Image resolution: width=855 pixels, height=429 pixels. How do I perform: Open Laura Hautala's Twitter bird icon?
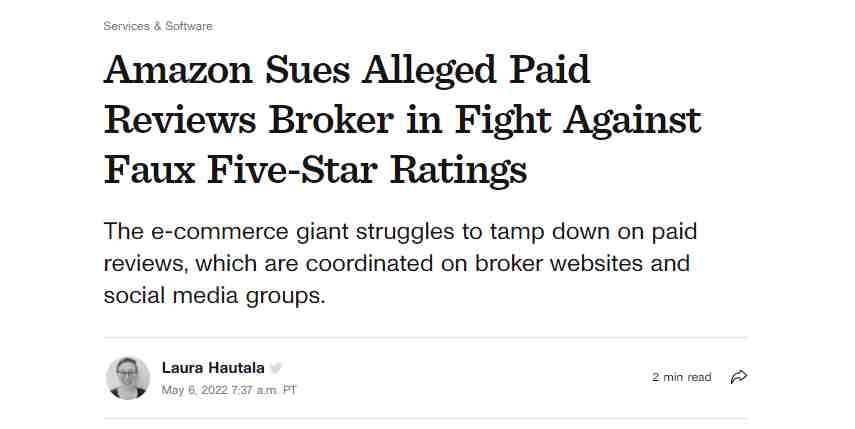tap(276, 368)
